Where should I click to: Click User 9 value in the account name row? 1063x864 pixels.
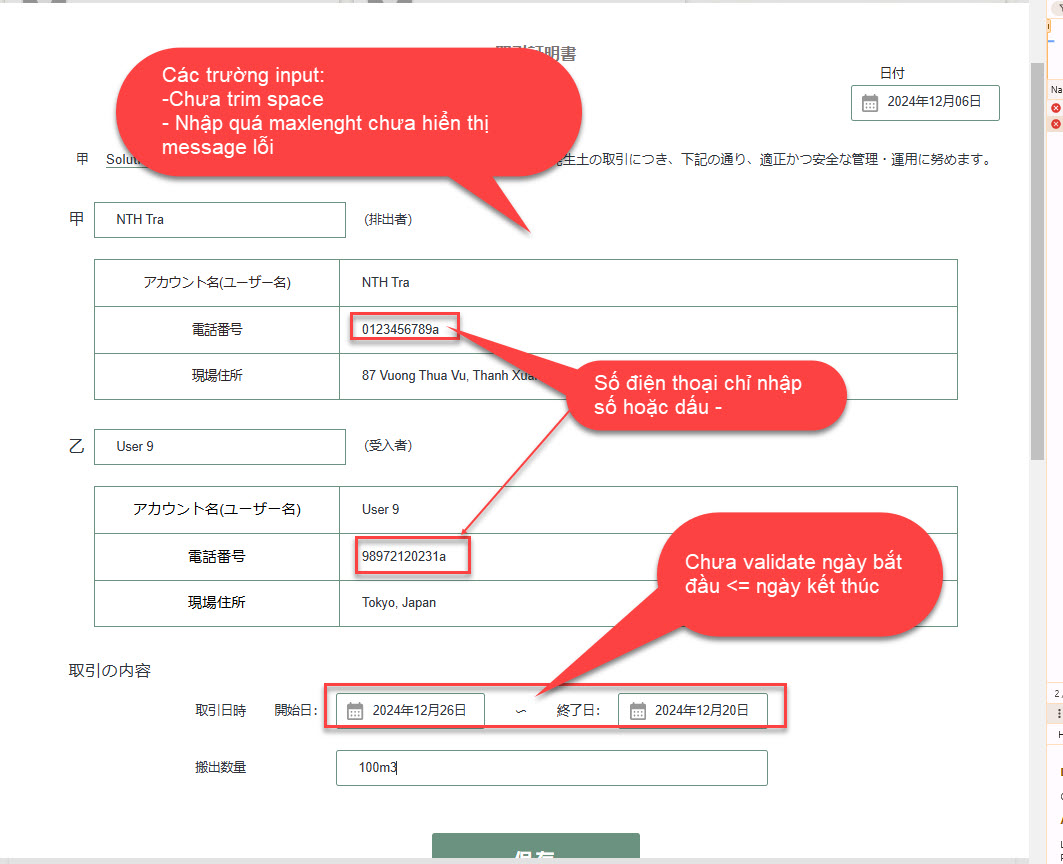coord(380,509)
